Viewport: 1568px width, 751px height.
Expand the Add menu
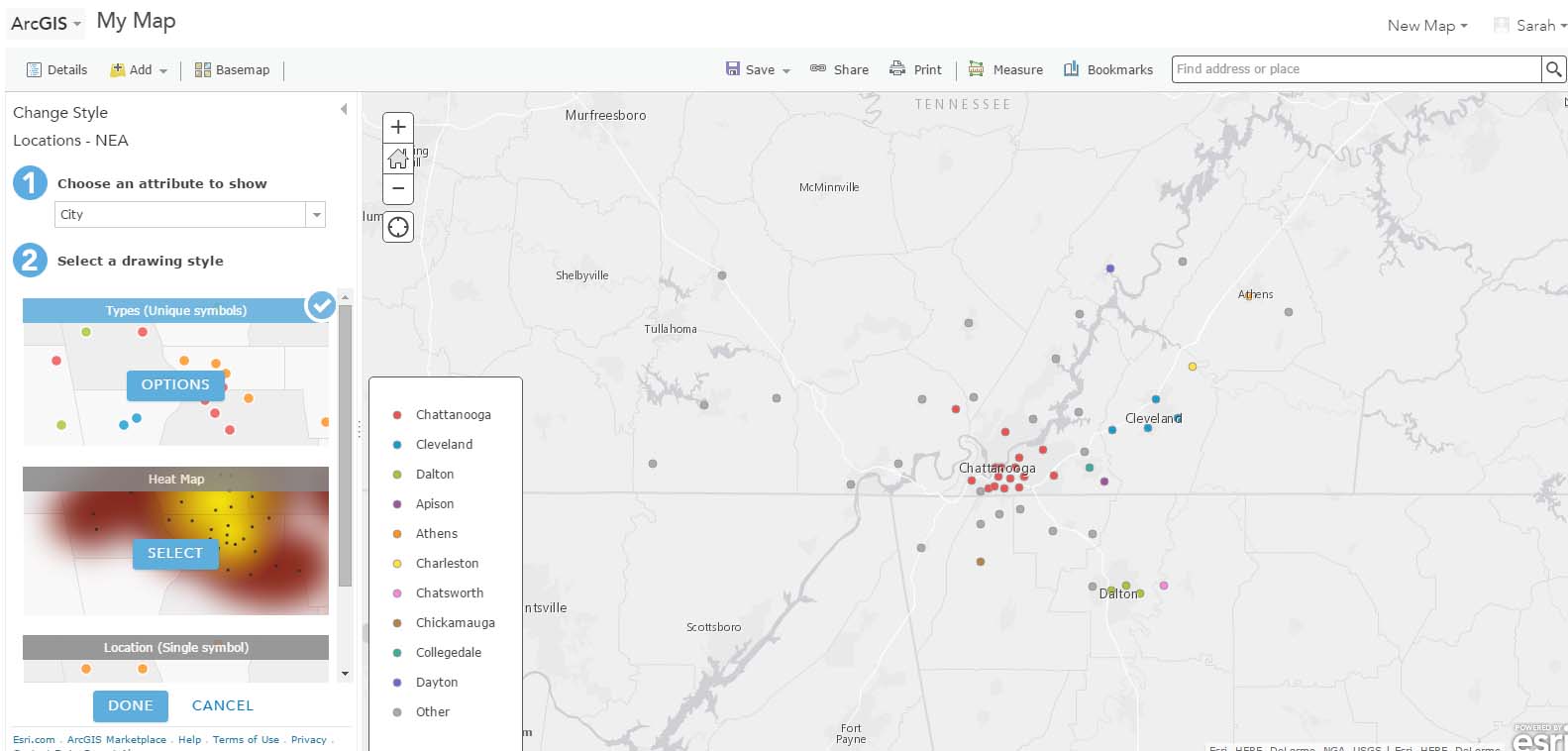(x=139, y=70)
